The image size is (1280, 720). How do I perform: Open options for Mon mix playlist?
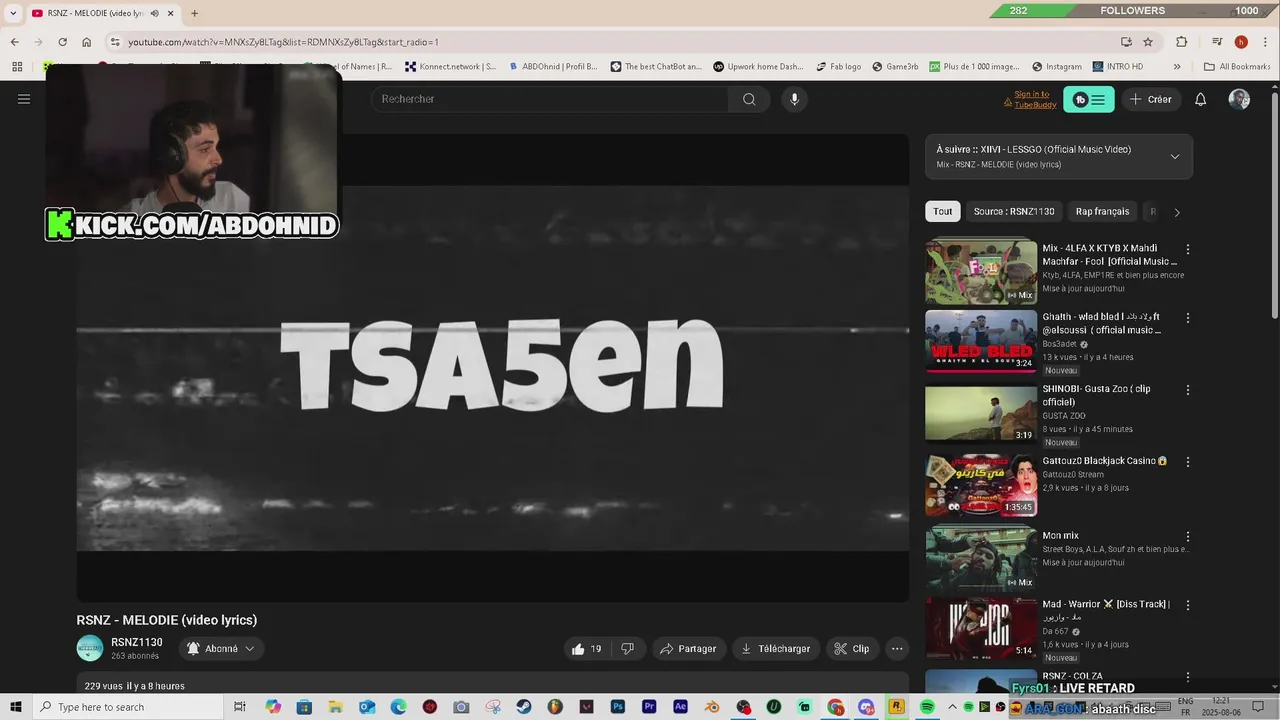[x=1188, y=536]
